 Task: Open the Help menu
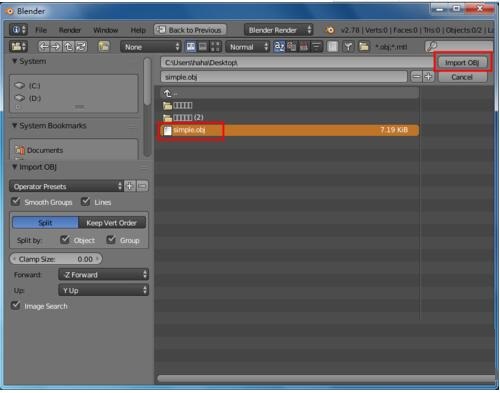pos(138,30)
